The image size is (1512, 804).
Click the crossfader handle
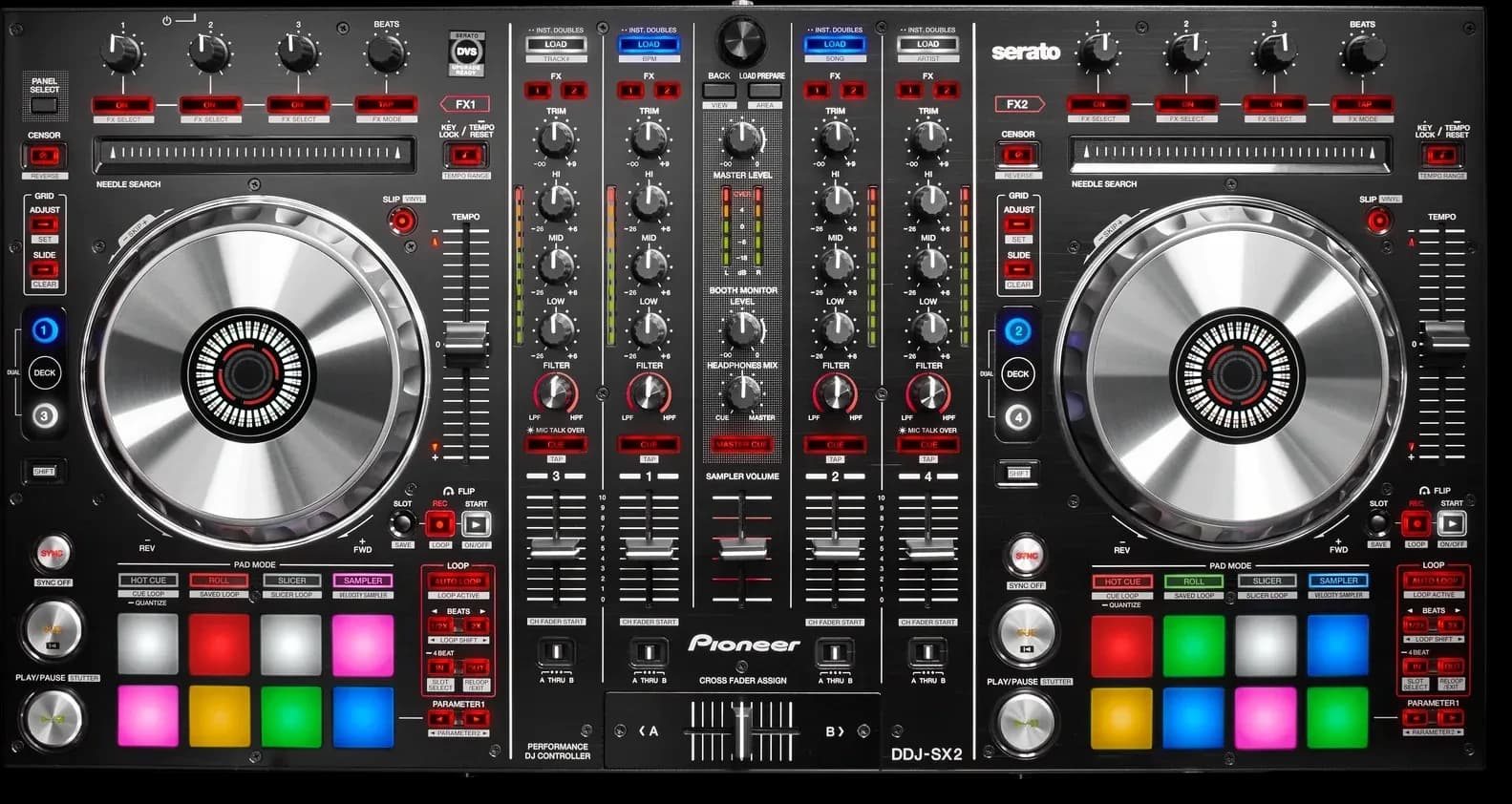pyautogui.click(x=741, y=732)
